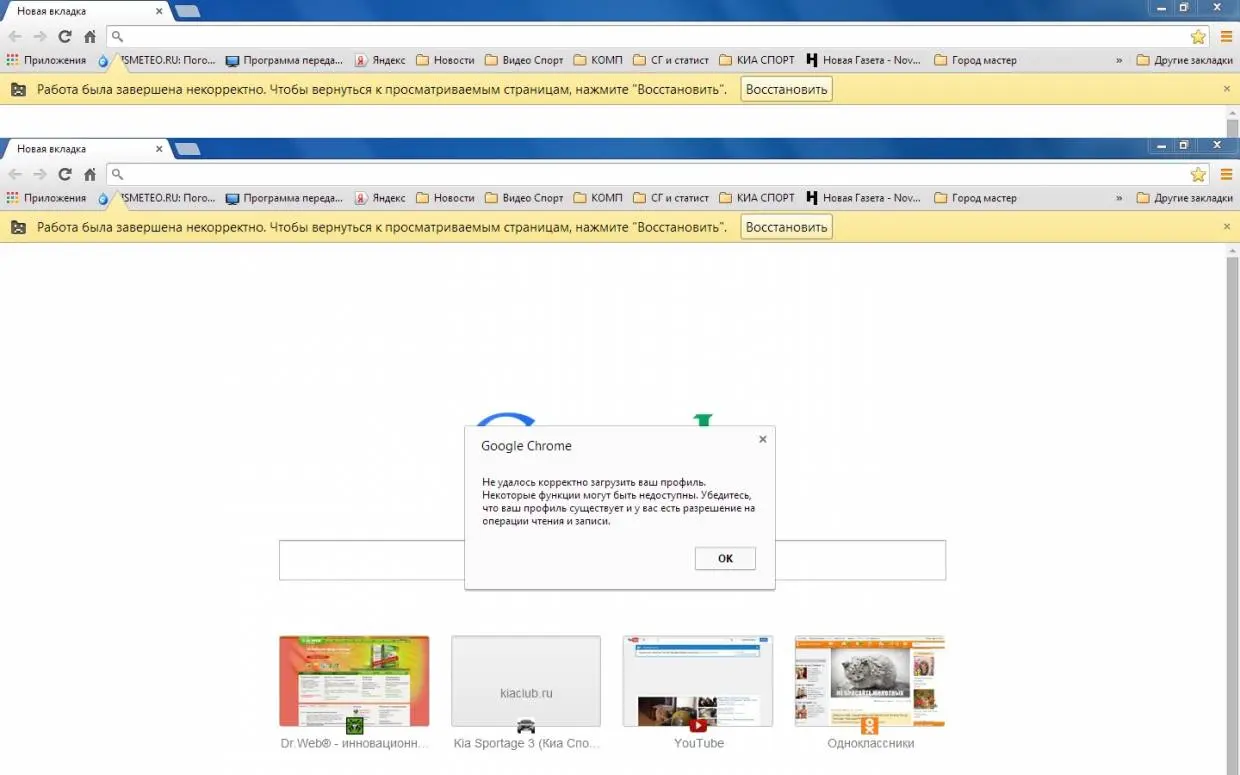Screen dimensions: 1240x775
Task: Open a new tab in the top window
Action: click(x=187, y=11)
